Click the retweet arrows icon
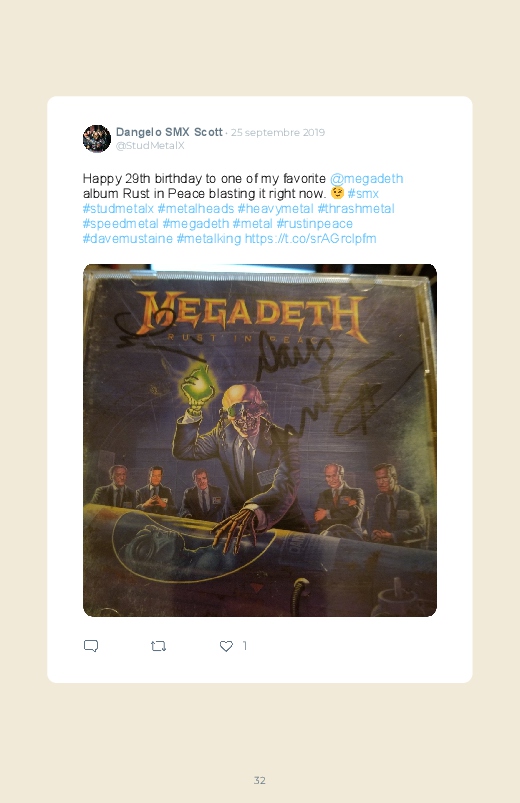This screenshot has height=803, width=520. coord(158,646)
